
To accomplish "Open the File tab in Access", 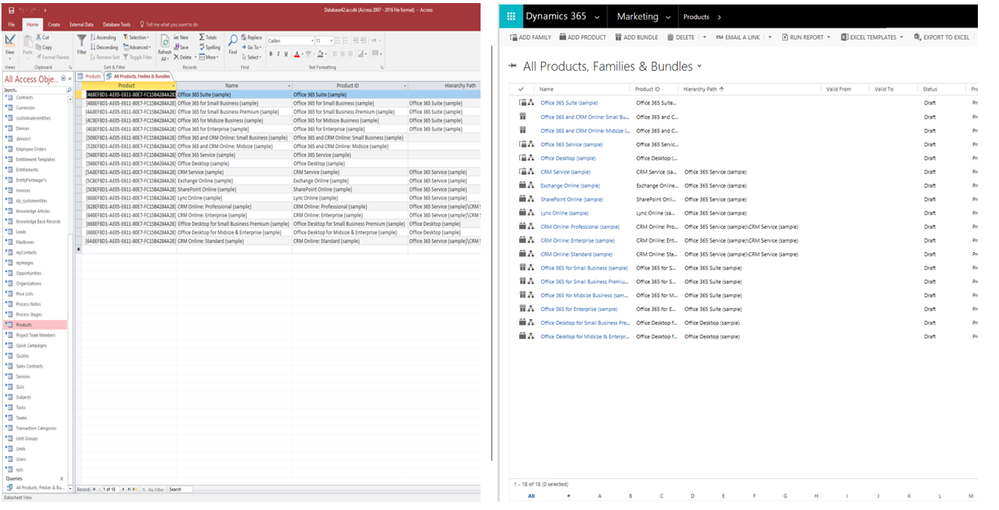I will pyautogui.click(x=11, y=24).
